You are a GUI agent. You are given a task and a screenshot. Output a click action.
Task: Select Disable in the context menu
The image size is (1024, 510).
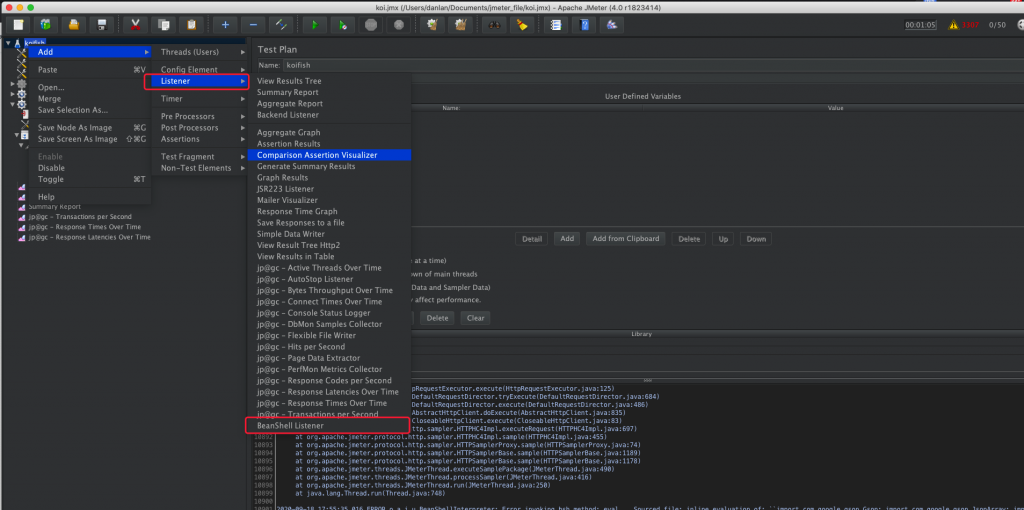click(51, 168)
